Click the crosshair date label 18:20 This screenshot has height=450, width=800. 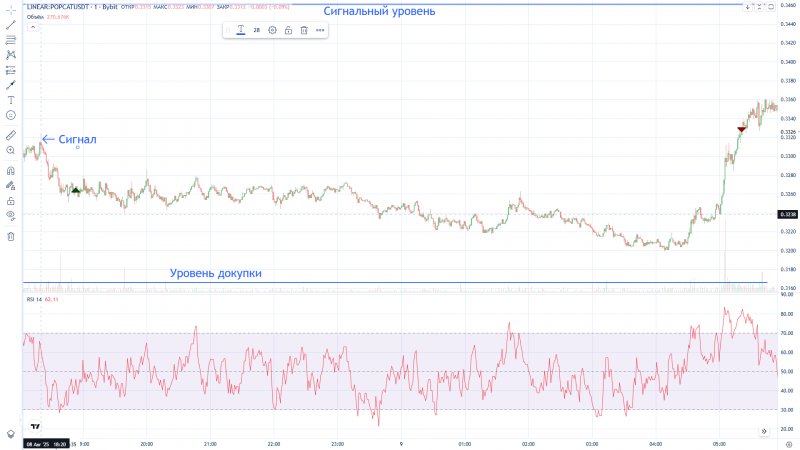(46, 444)
